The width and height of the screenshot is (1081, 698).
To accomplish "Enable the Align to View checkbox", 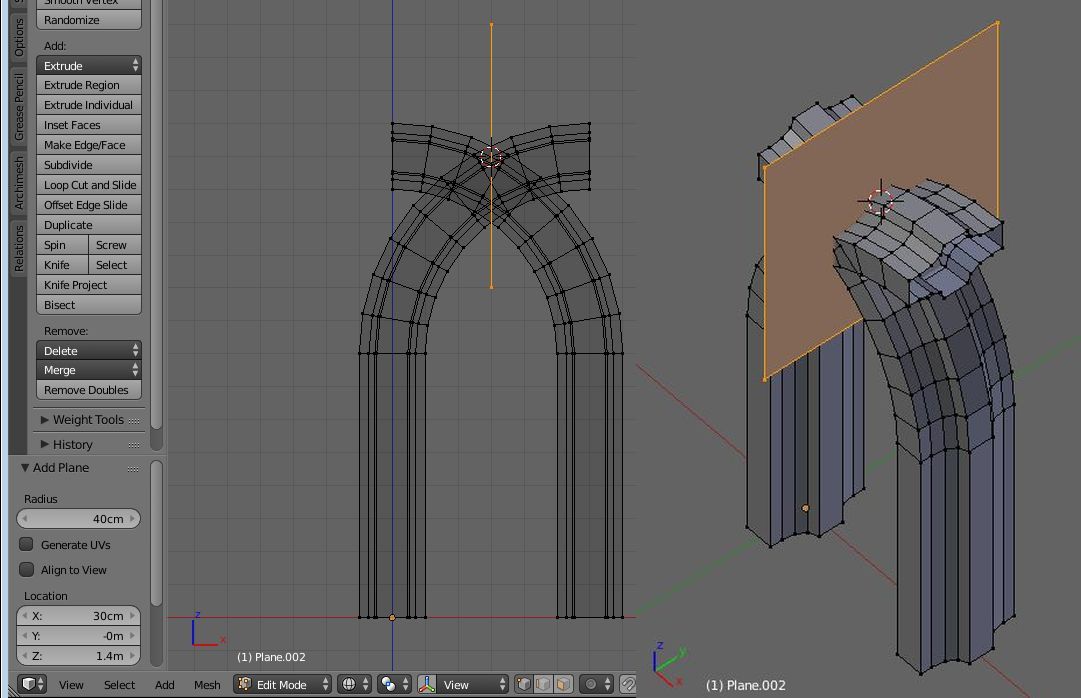I will 27,570.
